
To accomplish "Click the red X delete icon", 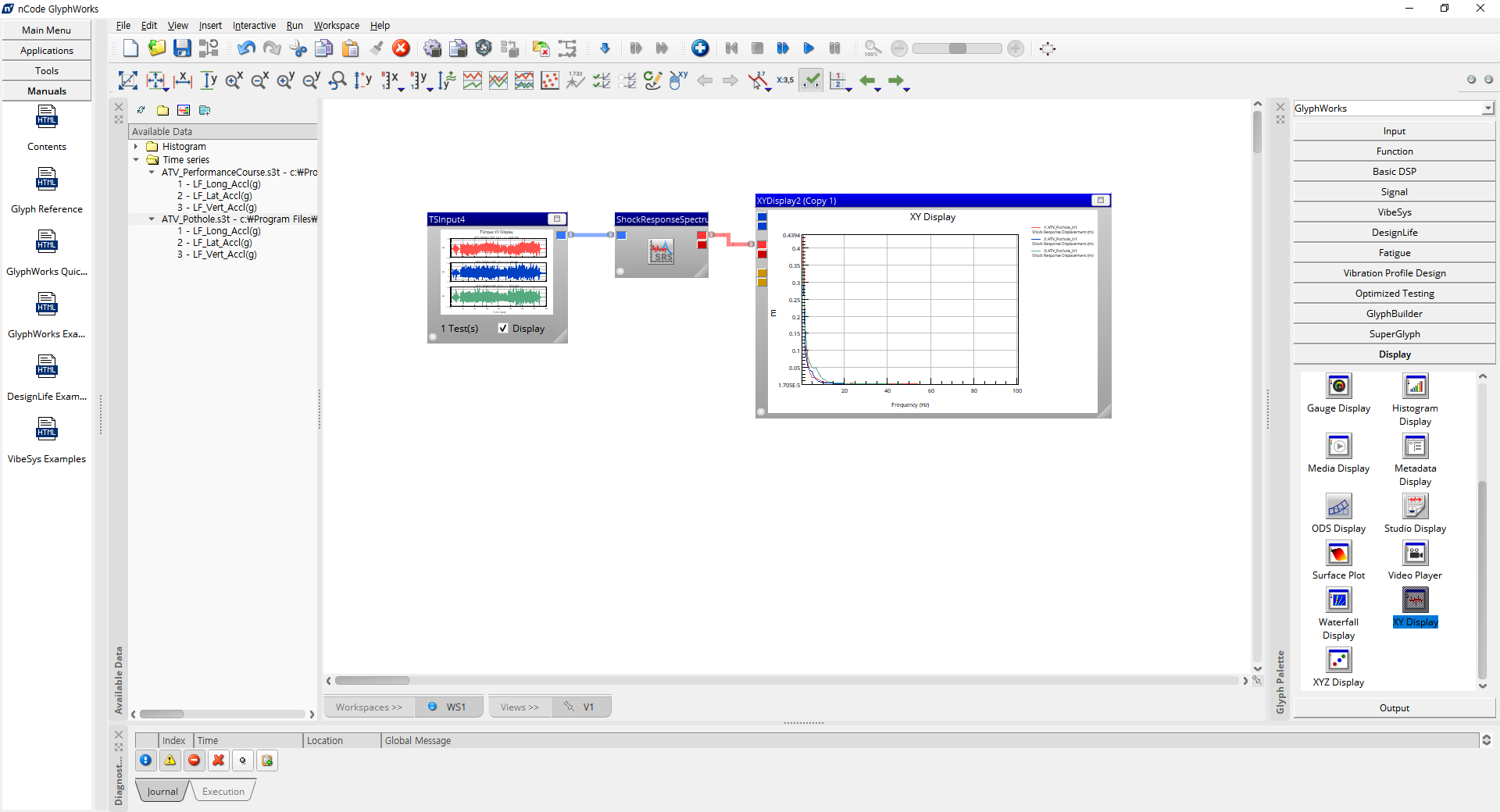I will pyautogui.click(x=401, y=48).
